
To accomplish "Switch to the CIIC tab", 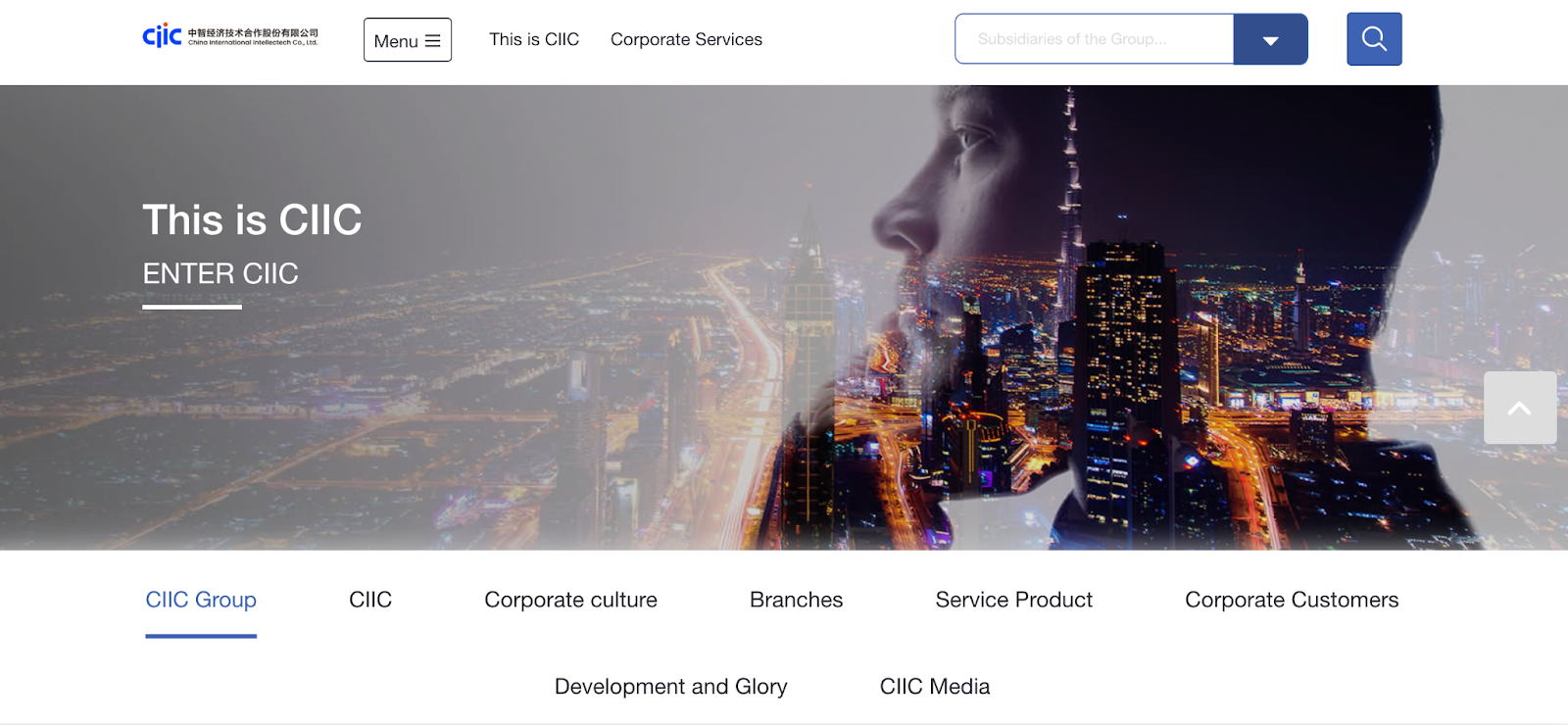I will [370, 600].
